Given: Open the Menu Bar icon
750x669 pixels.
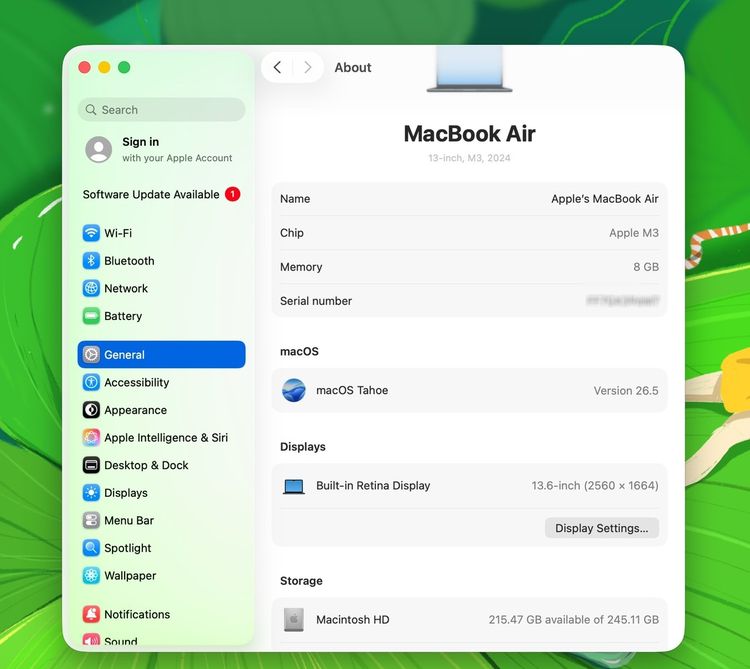Looking at the screenshot, I should (91, 520).
